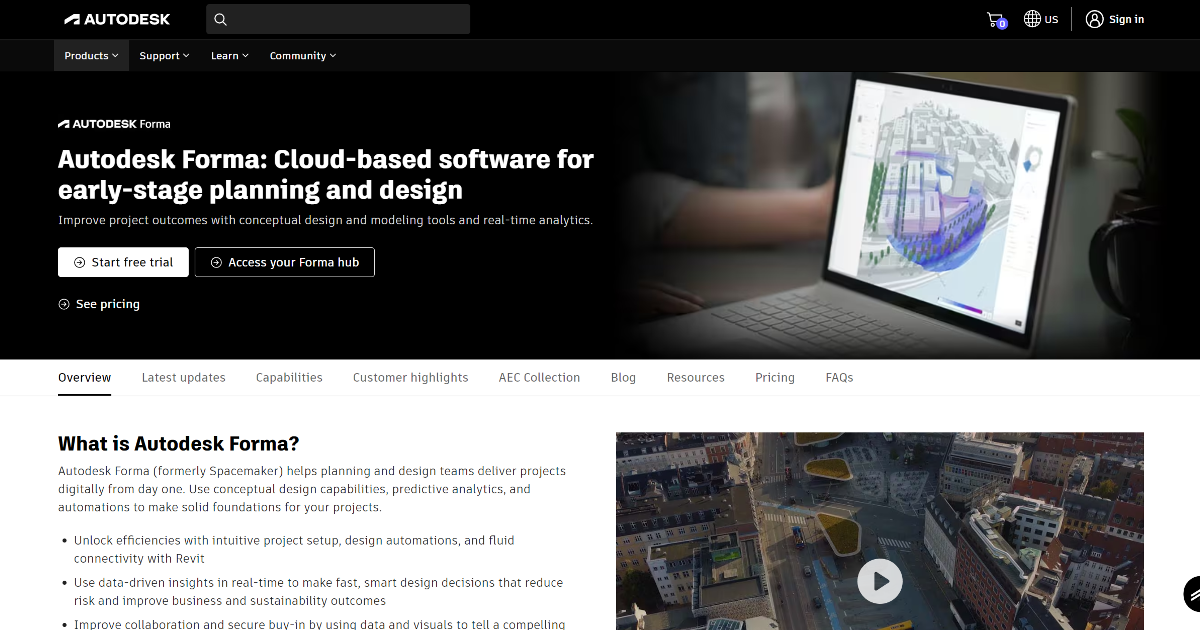1200x630 pixels.
Task: Click inside the search input field
Action: (340, 18)
